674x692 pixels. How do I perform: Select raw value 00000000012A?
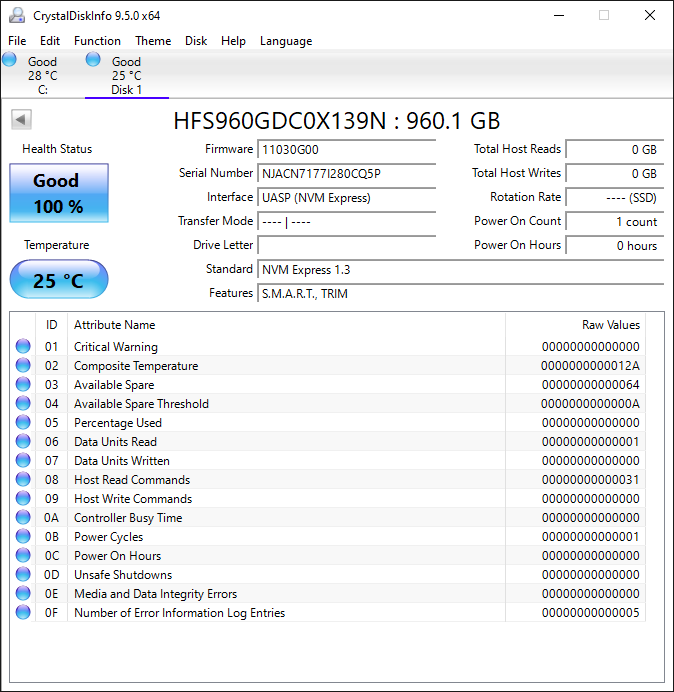590,366
